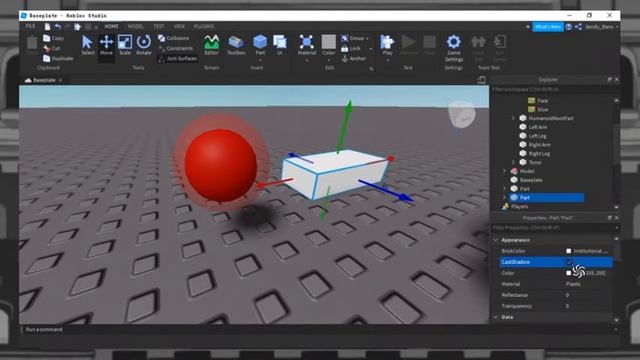640x360 pixels.
Task: Click the Undo arrow in the quick-access bar
Action: [x=58, y=27]
